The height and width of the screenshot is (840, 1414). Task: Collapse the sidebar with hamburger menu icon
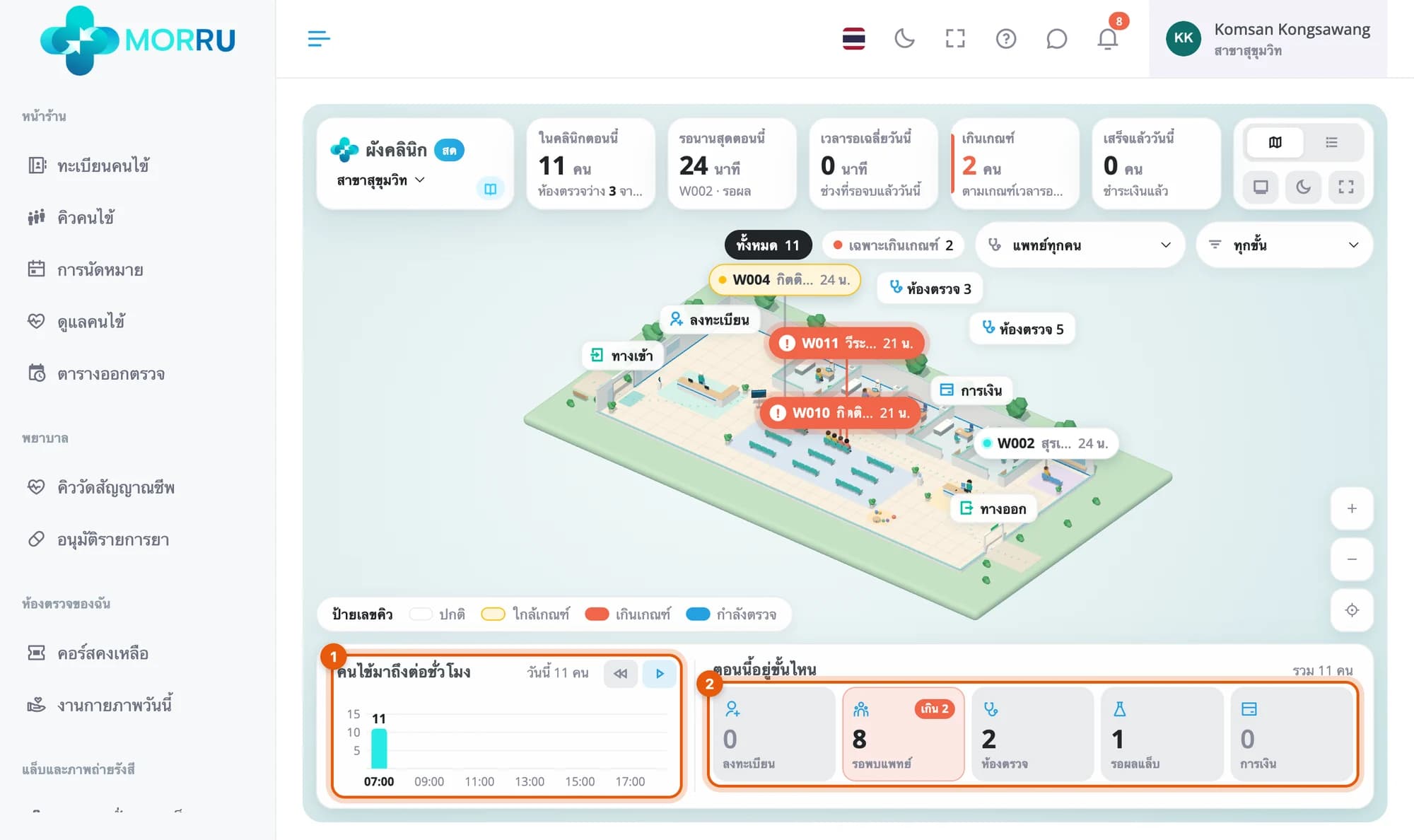coord(319,39)
